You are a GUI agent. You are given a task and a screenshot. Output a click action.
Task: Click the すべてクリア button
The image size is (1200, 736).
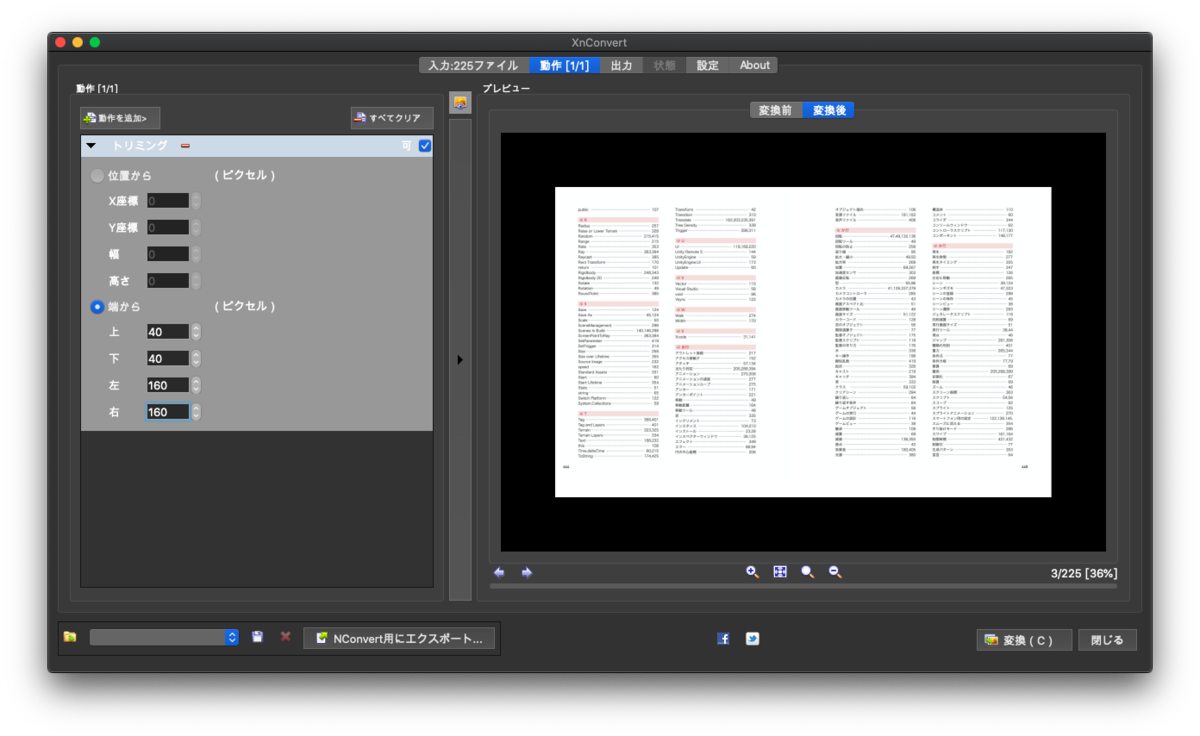pos(392,119)
